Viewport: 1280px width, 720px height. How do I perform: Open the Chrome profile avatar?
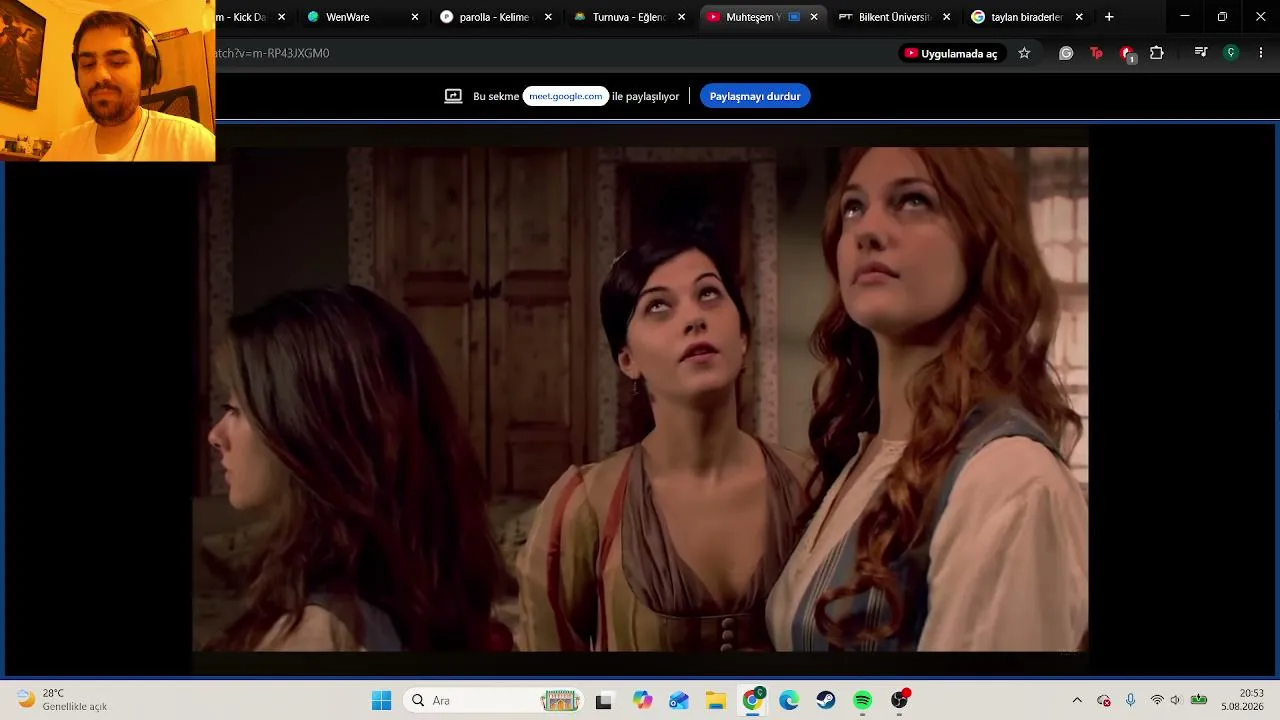tap(1231, 53)
